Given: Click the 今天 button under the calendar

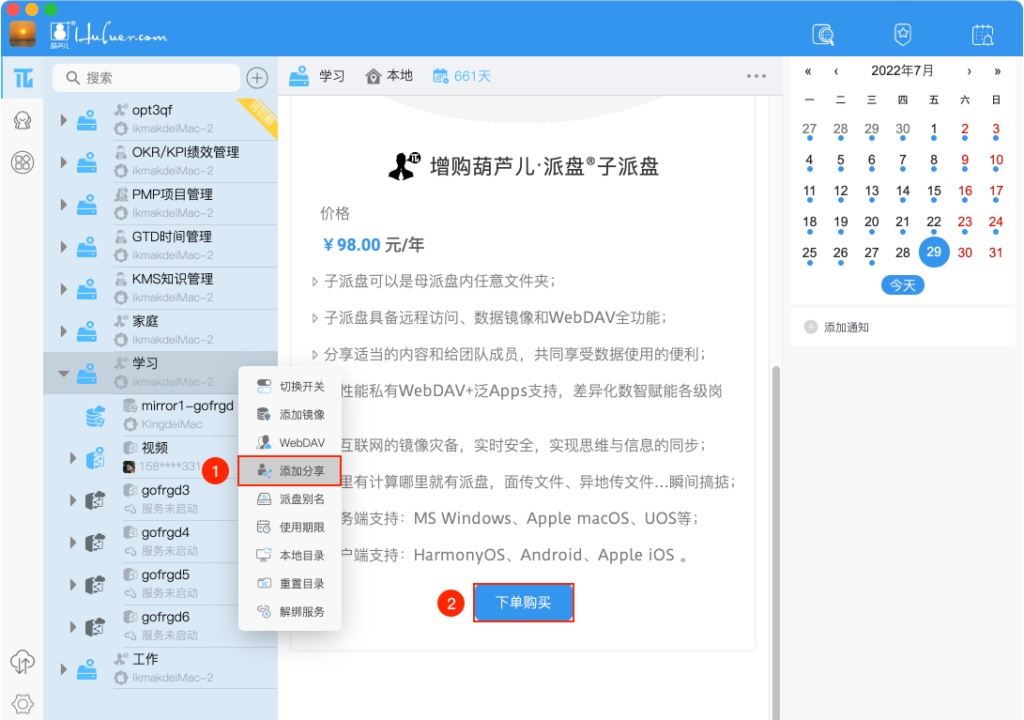Looking at the screenshot, I should [x=903, y=286].
